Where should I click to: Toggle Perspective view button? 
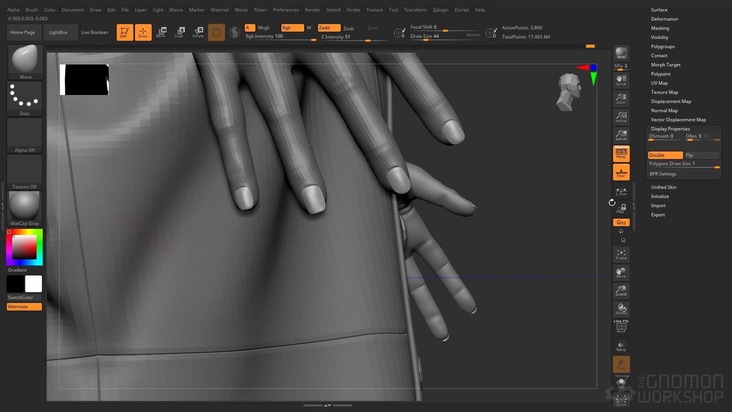coord(621,154)
